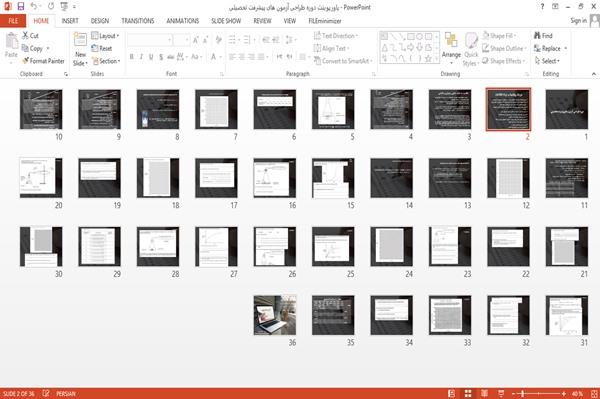Add a New Slide
Viewport: 600px width, 399px height.
(x=80, y=49)
